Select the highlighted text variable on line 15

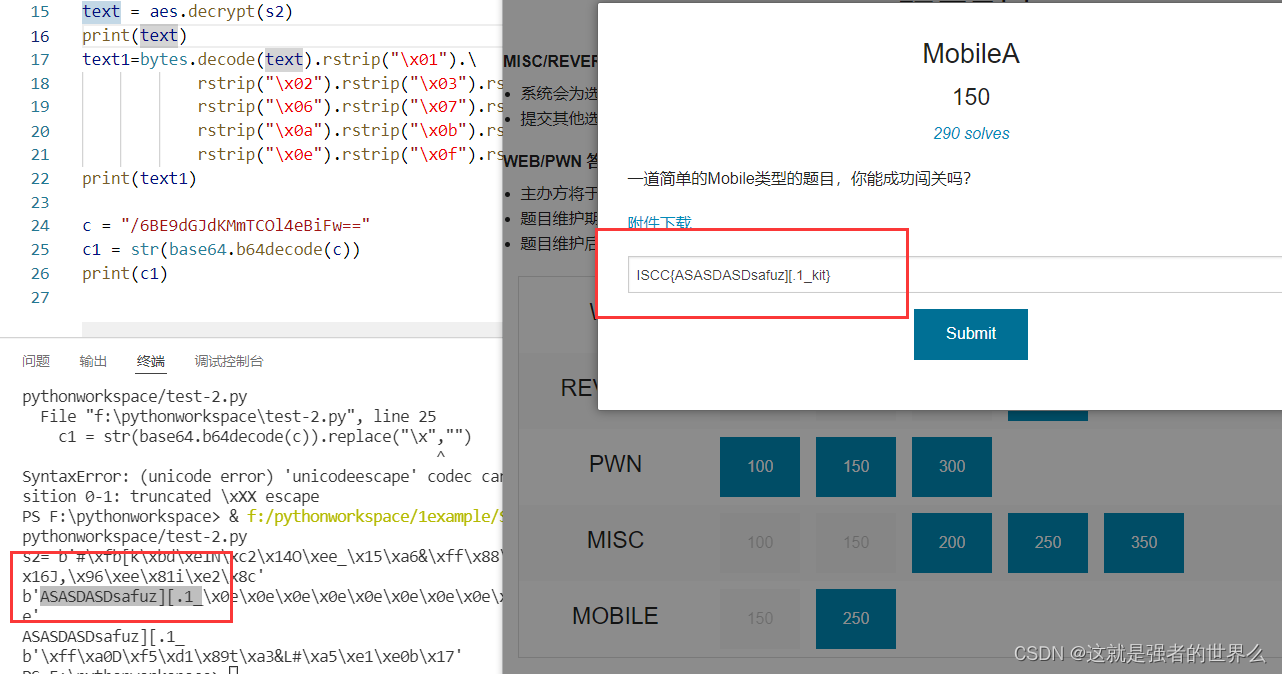coord(100,11)
